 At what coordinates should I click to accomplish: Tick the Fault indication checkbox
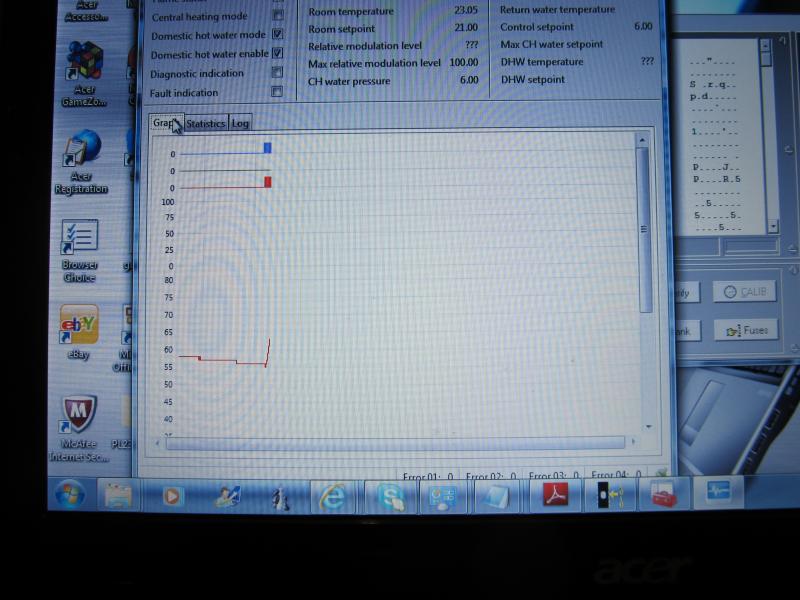(x=277, y=91)
